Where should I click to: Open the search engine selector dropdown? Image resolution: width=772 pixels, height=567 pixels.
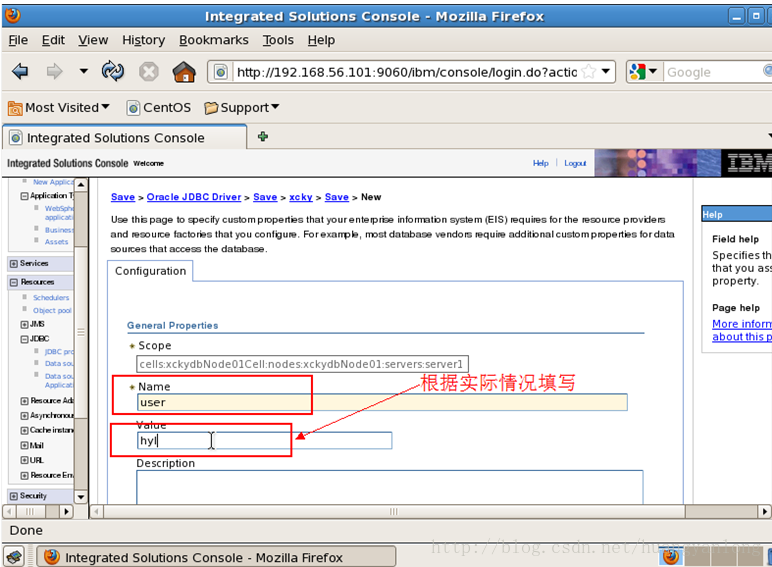pyautogui.click(x=643, y=72)
